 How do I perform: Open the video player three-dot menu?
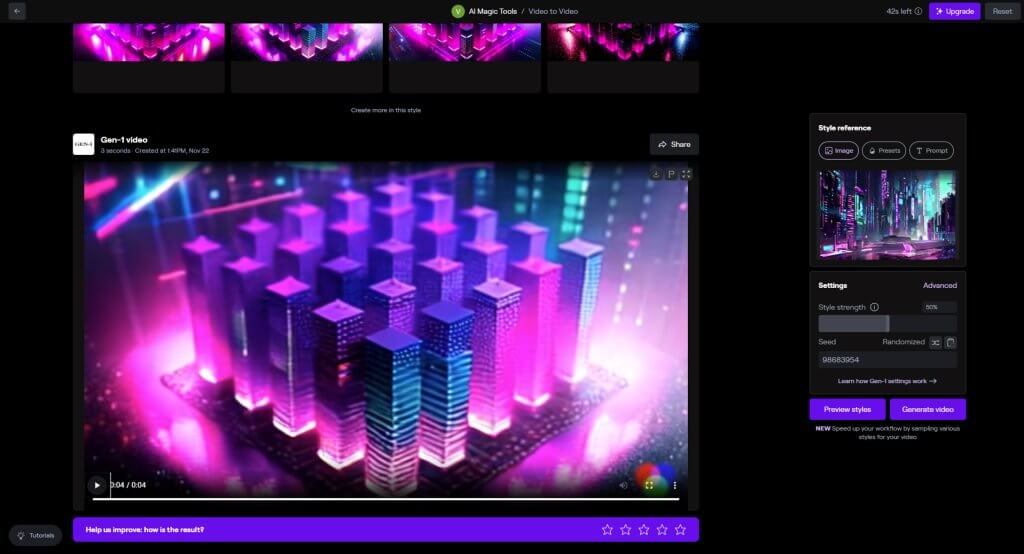(674, 485)
